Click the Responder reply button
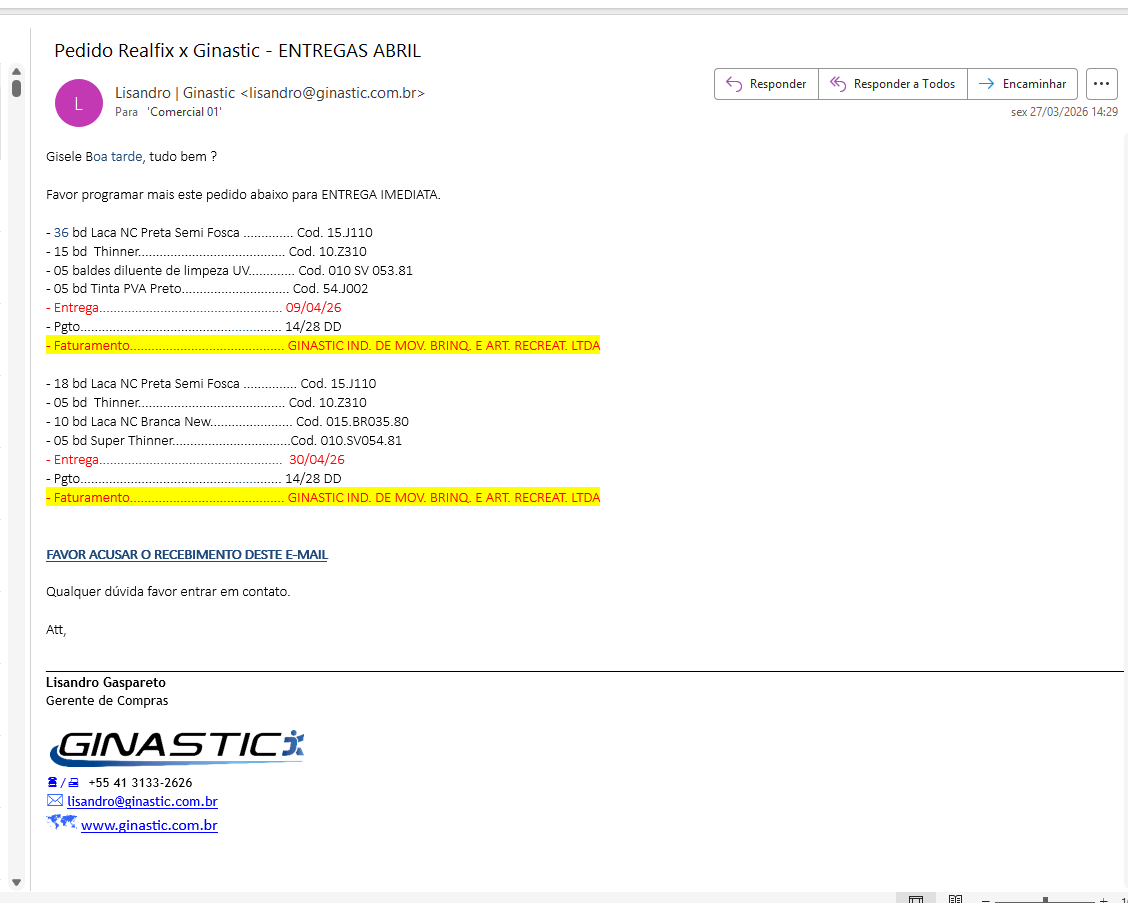1128x903 pixels. (x=766, y=84)
